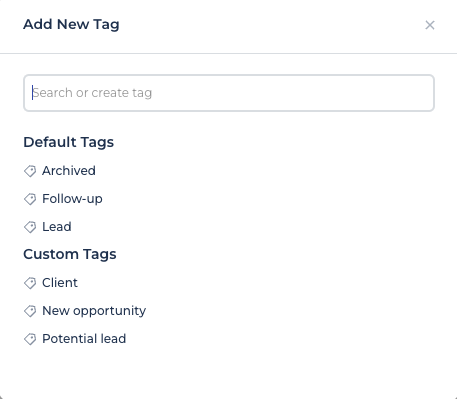Image resolution: width=457 pixels, height=399 pixels.
Task: Click the tag icon beside Potential lead
Action: point(30,339)
